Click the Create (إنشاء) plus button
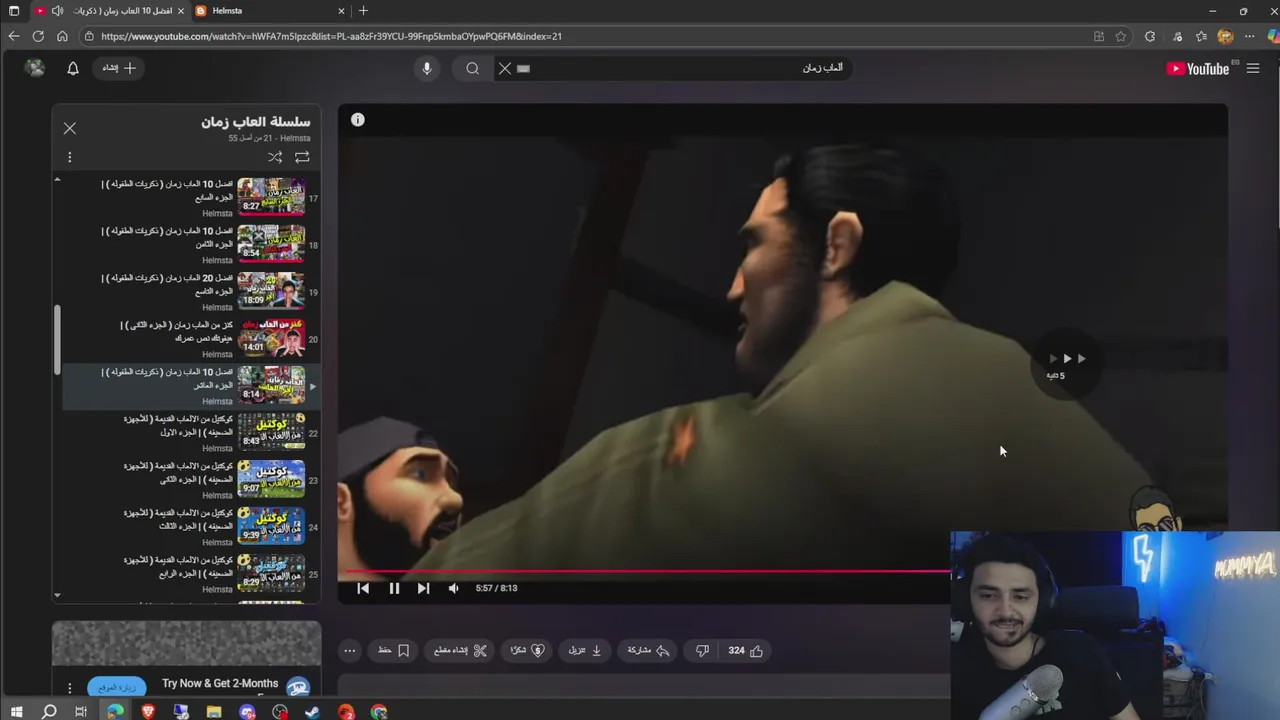Screen dimensions: 1280x720 tap(119, 68)
